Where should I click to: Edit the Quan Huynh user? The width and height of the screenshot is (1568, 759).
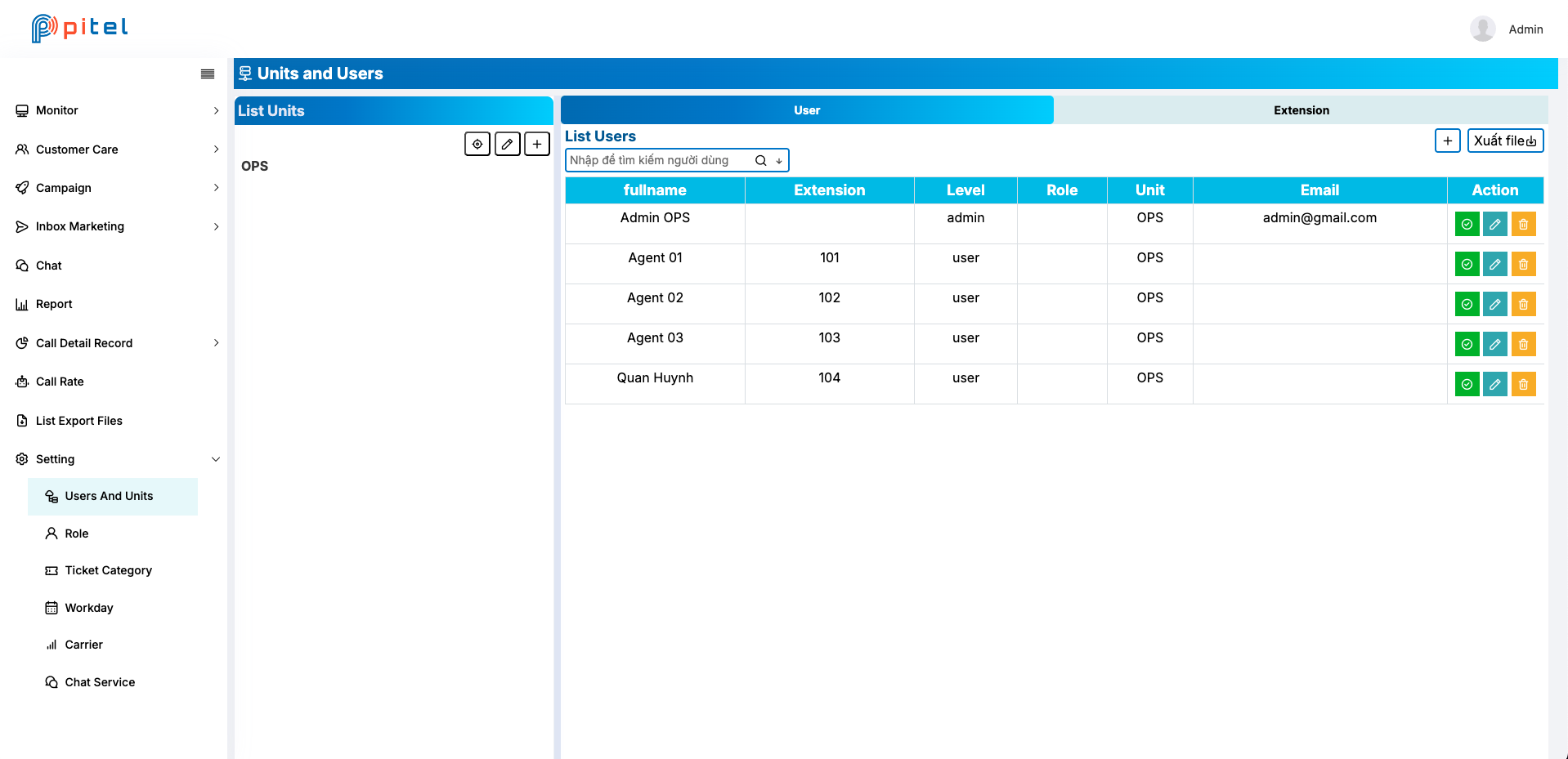(x=1495, y=384)
